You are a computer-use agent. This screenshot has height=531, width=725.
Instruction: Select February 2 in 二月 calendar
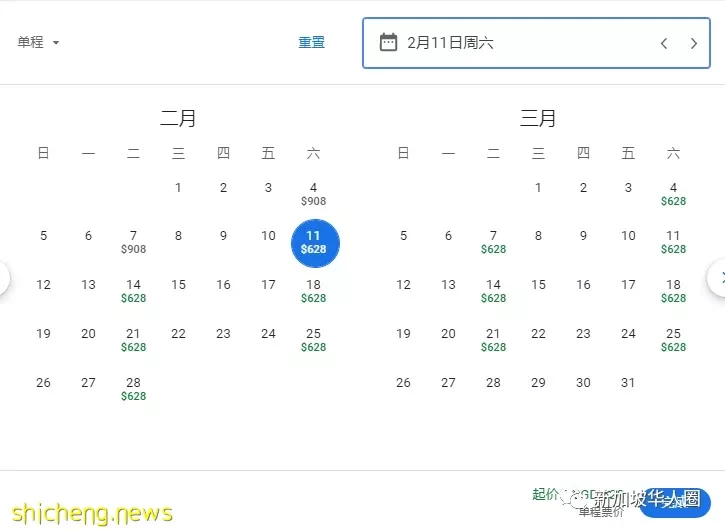point(223,188)
